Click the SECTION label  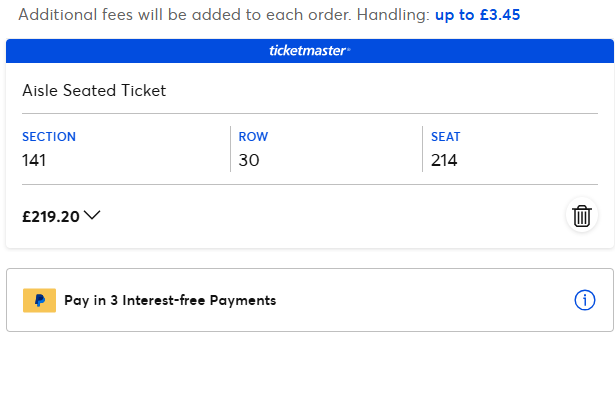click(x=49, y=137)
